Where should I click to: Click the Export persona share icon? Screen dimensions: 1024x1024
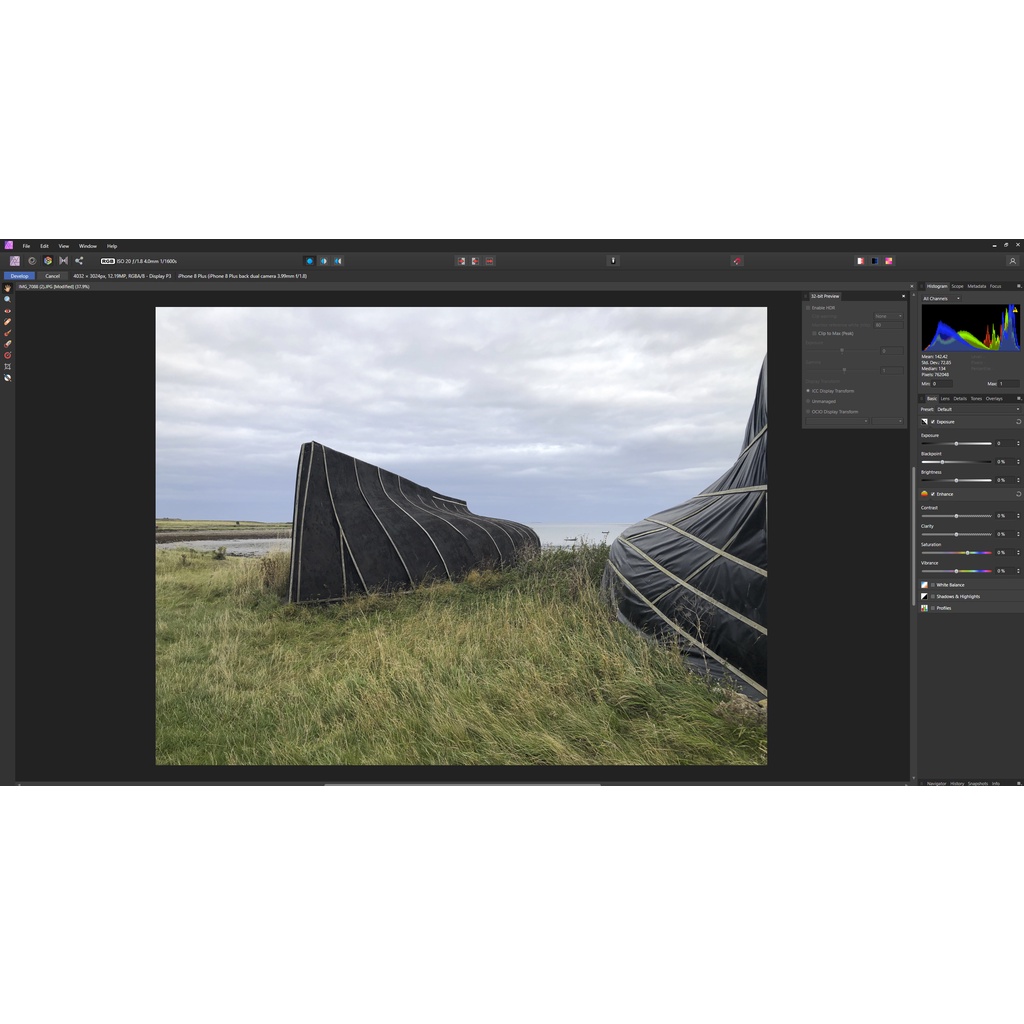79,261
